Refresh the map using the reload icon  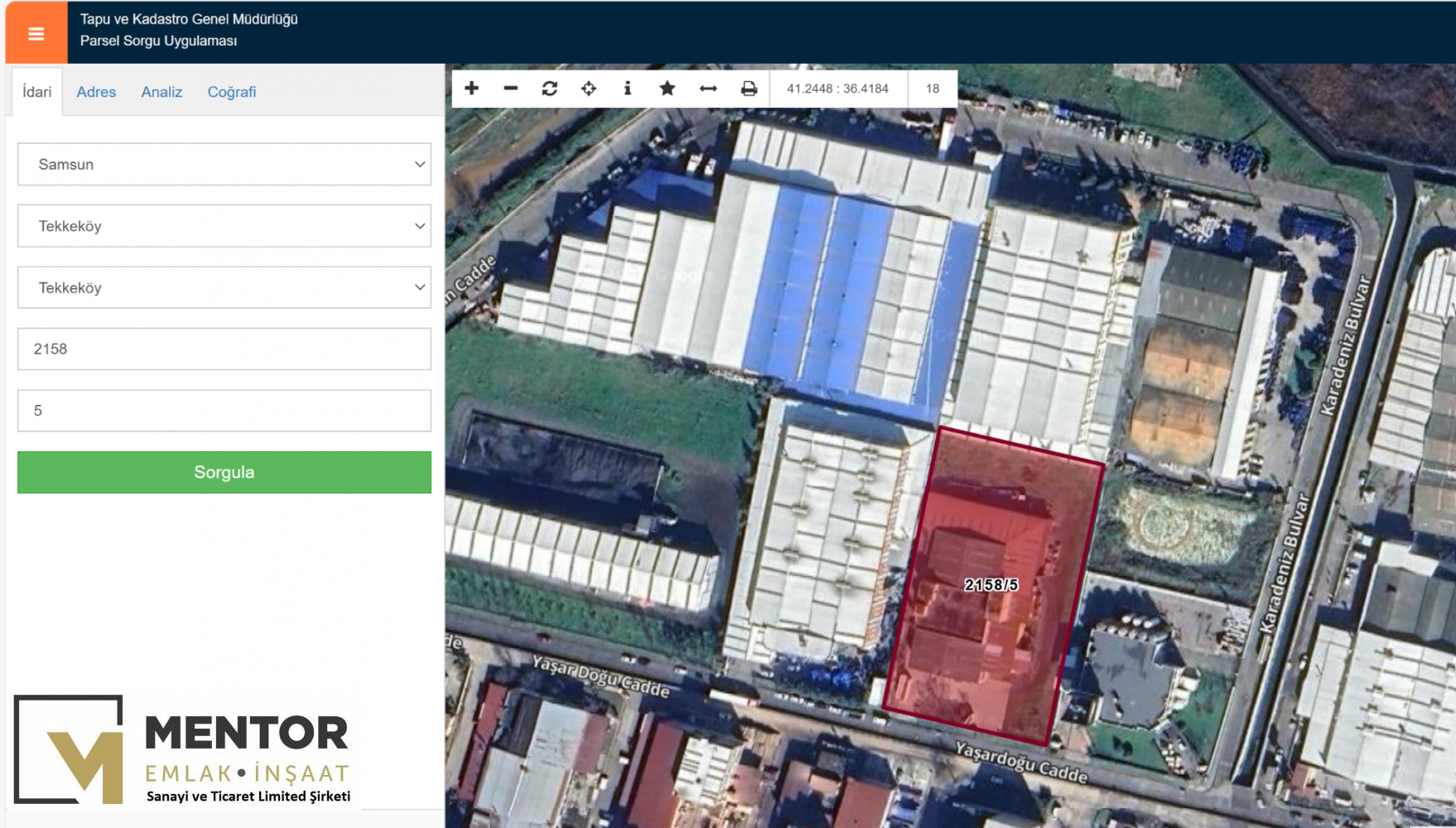[549, 88]
